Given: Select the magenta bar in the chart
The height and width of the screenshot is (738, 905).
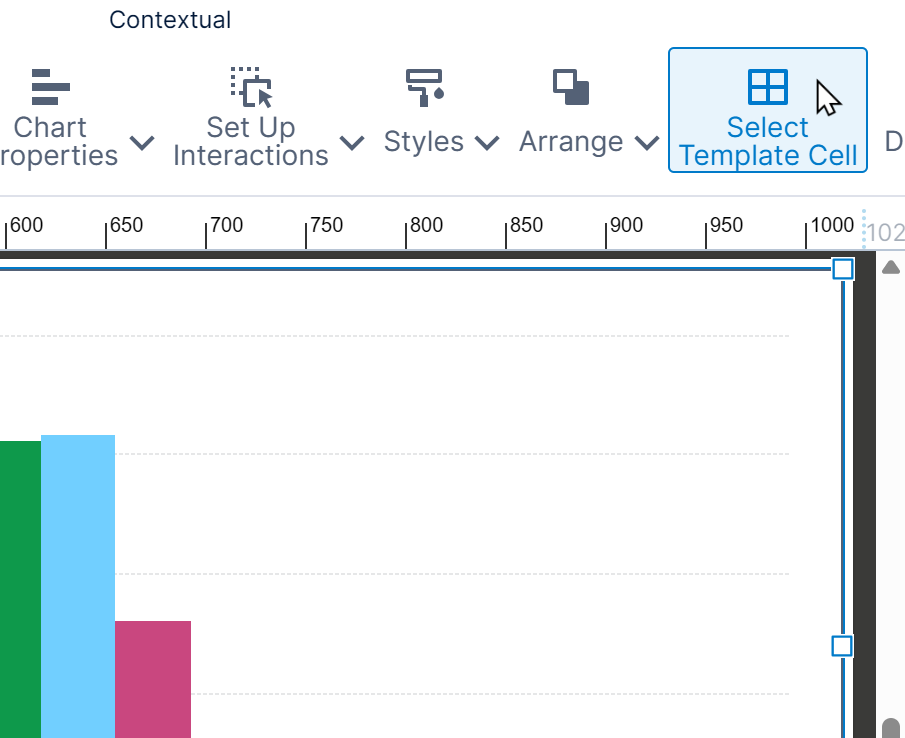Looking at the screenshot, I should tap(152, 680).
